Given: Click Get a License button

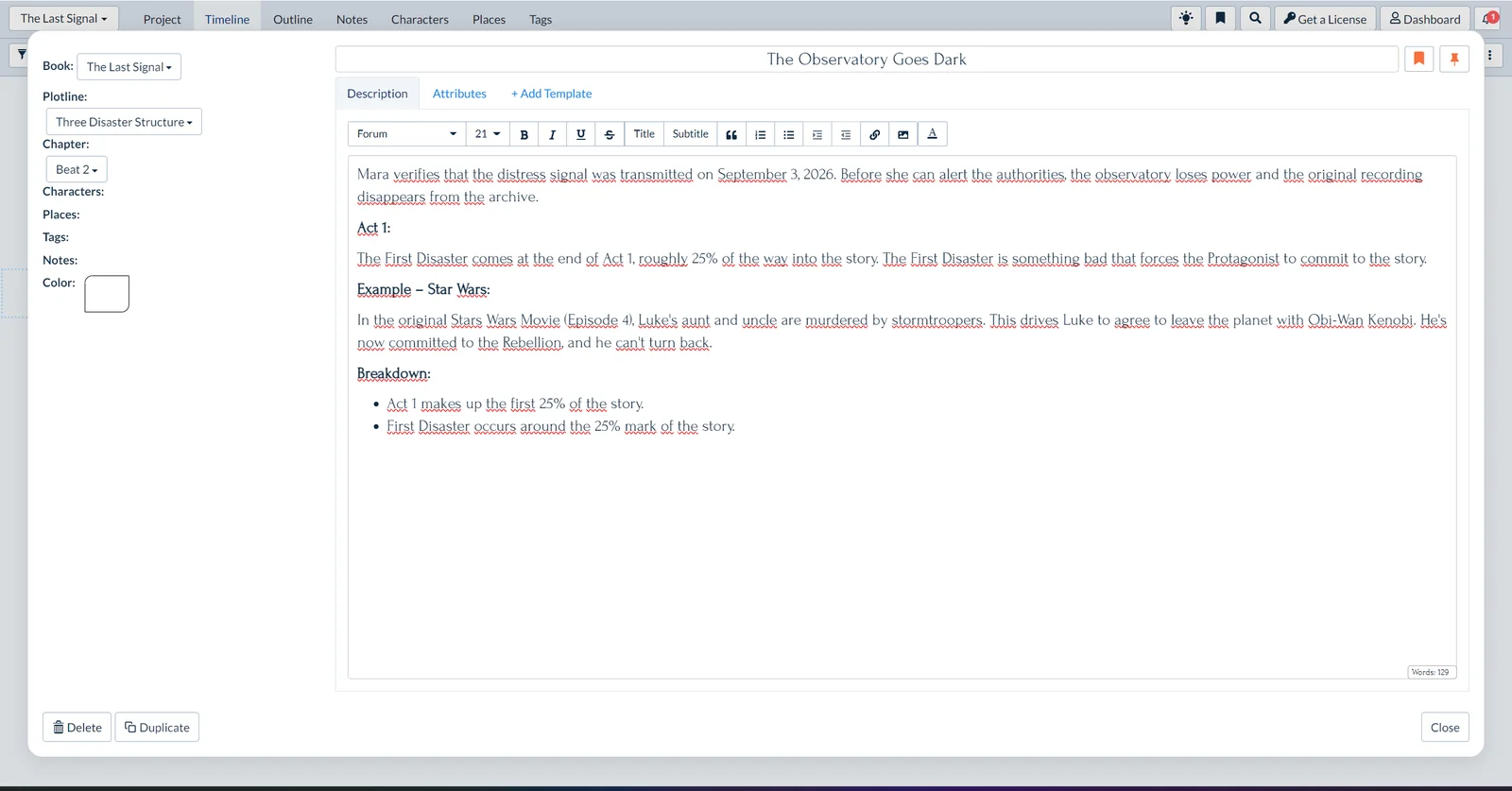Looking at the screenshot, I should [x=1325, y=18].
